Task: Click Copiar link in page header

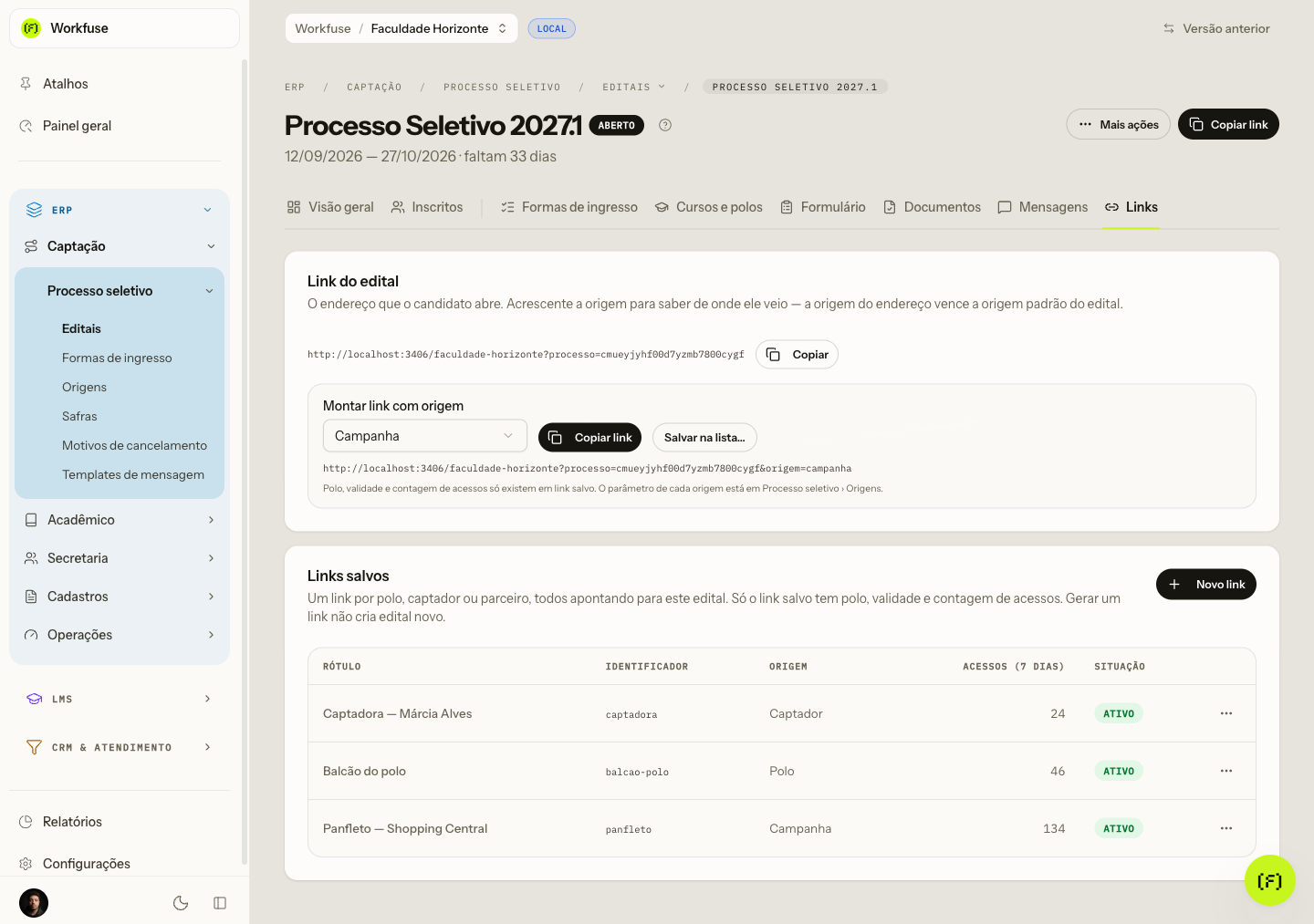Action: (x=1228, y=124)
